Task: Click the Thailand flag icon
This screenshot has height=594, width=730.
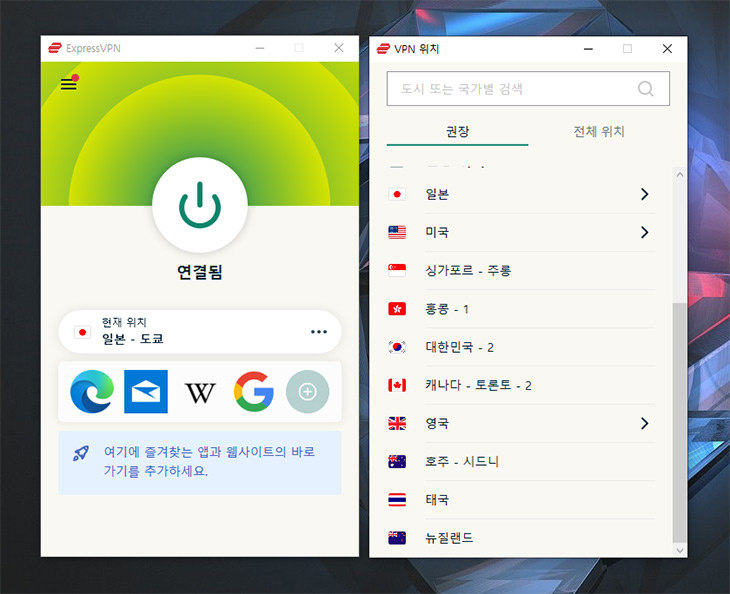Action: pos(397,500)
